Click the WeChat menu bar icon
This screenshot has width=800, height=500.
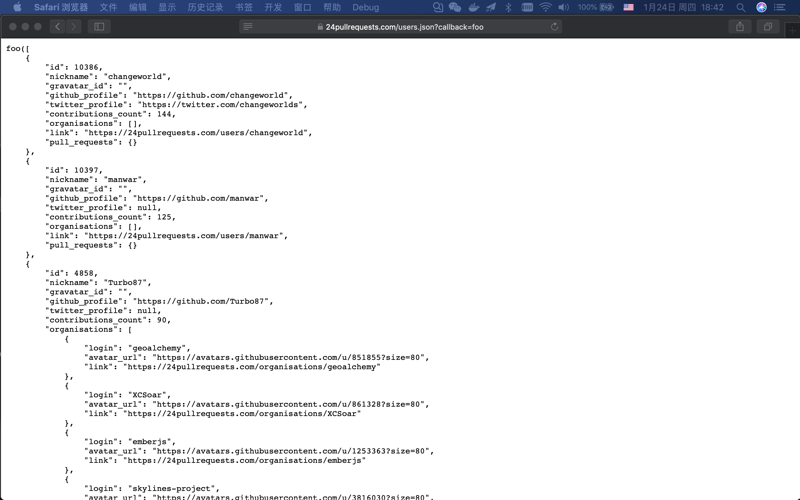tap(455, 7)
